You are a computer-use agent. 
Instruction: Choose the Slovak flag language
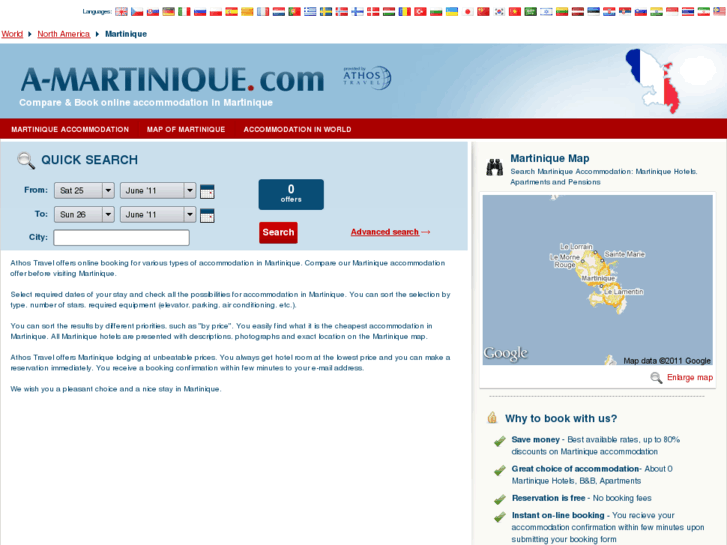click(153, 12)
